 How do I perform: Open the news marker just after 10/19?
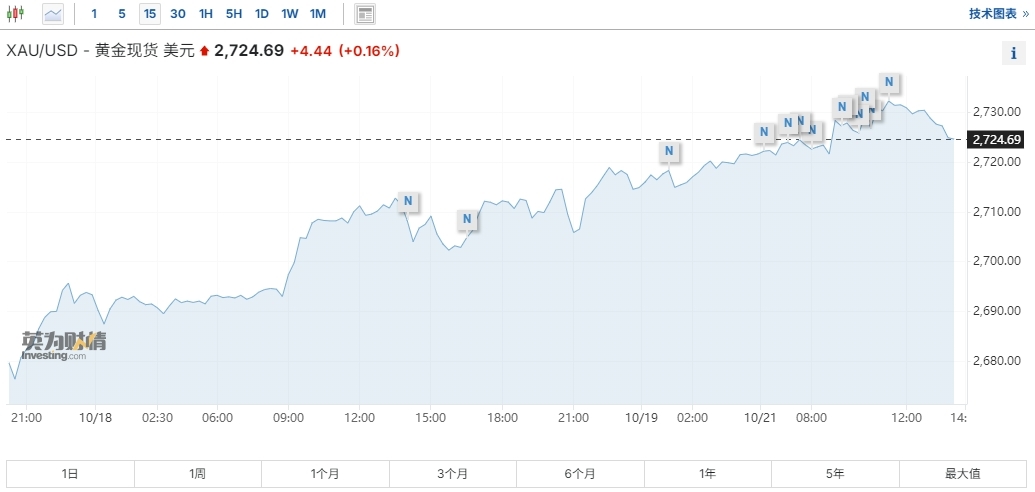tap(670, 152)
